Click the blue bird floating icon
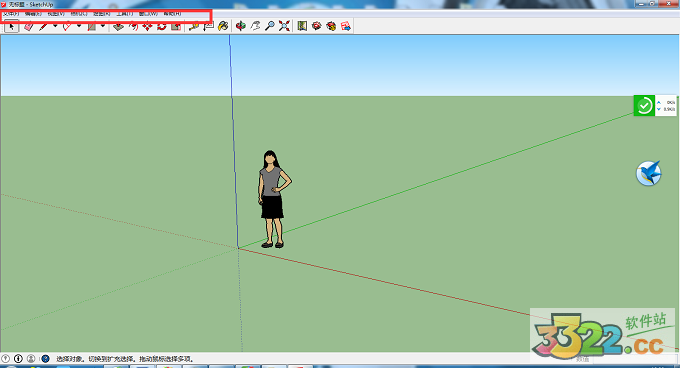680x368 pixels. click(x=649, y=173)
